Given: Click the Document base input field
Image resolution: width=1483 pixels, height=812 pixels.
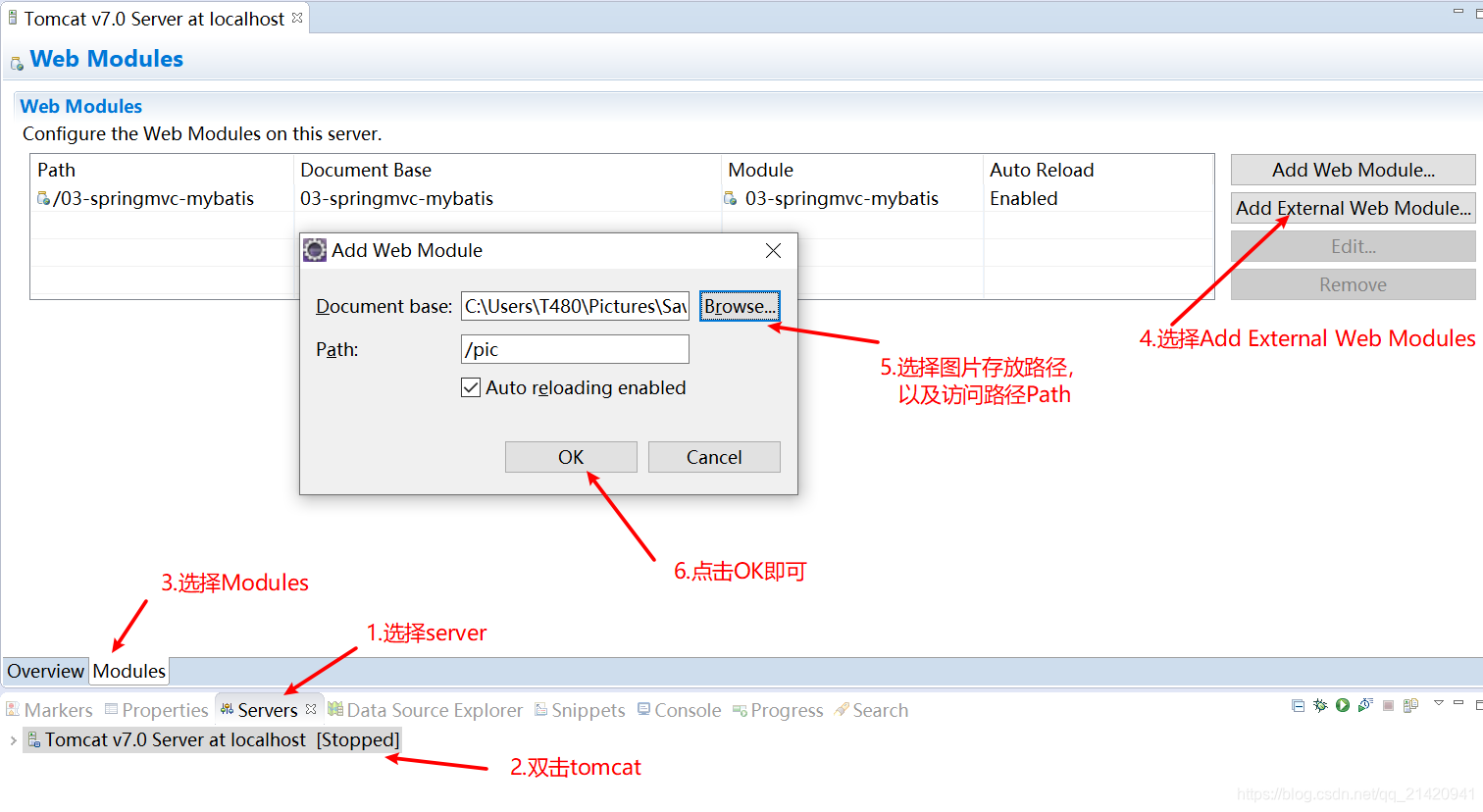Looking at the screenshot, I should [x=575, y=306].
